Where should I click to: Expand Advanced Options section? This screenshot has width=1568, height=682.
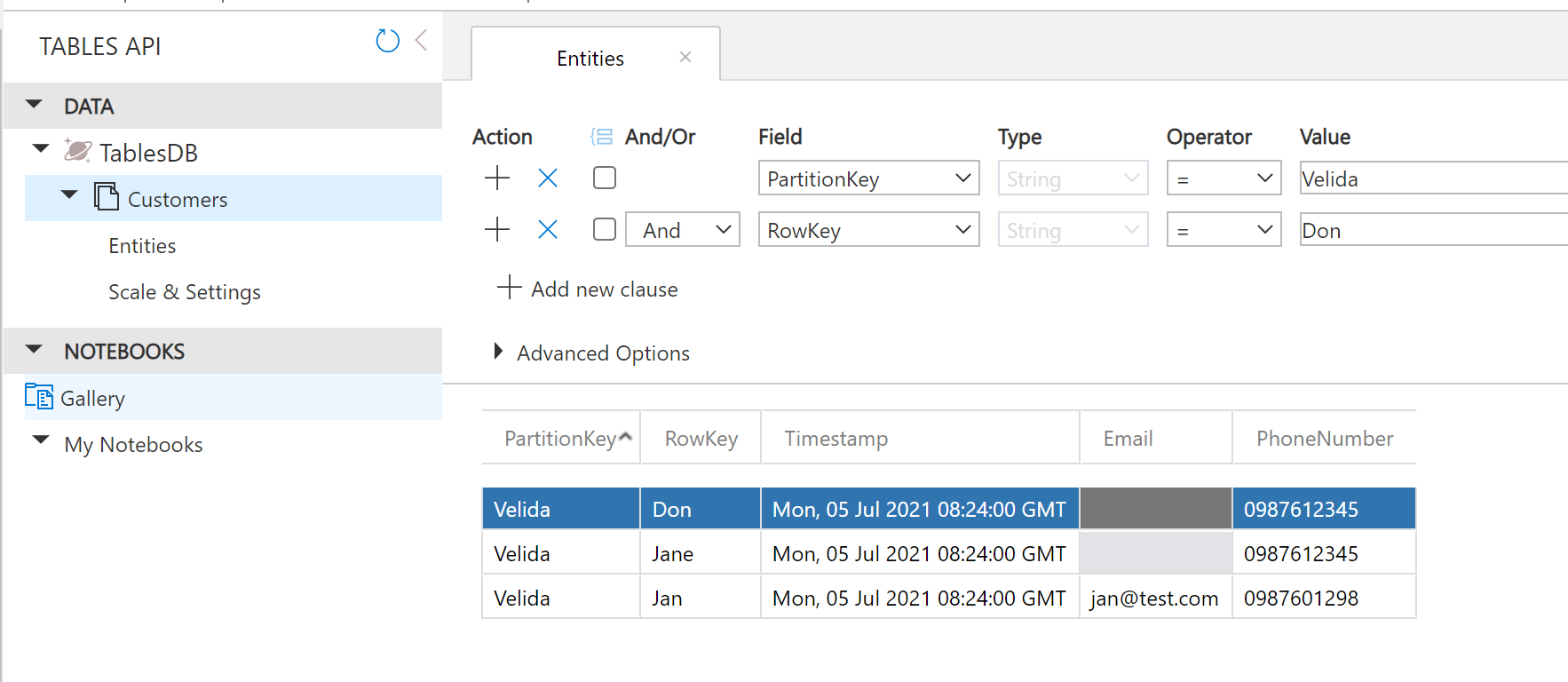point(499,353)
